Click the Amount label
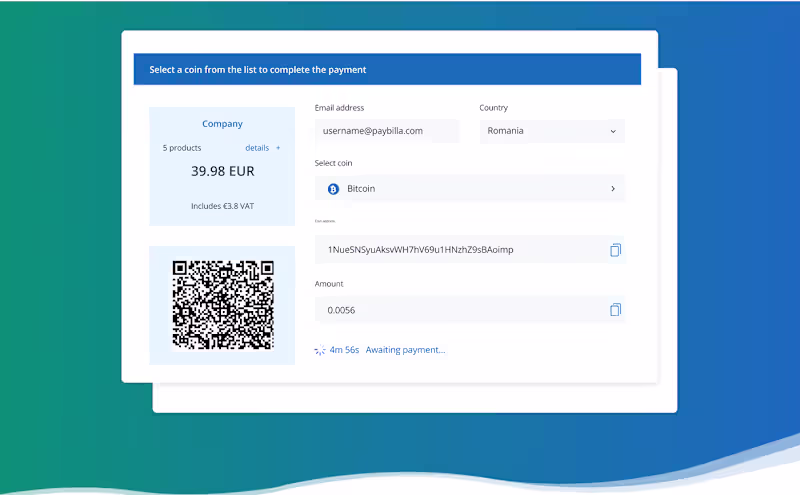The image size is (800, 495). coord(329,284)
